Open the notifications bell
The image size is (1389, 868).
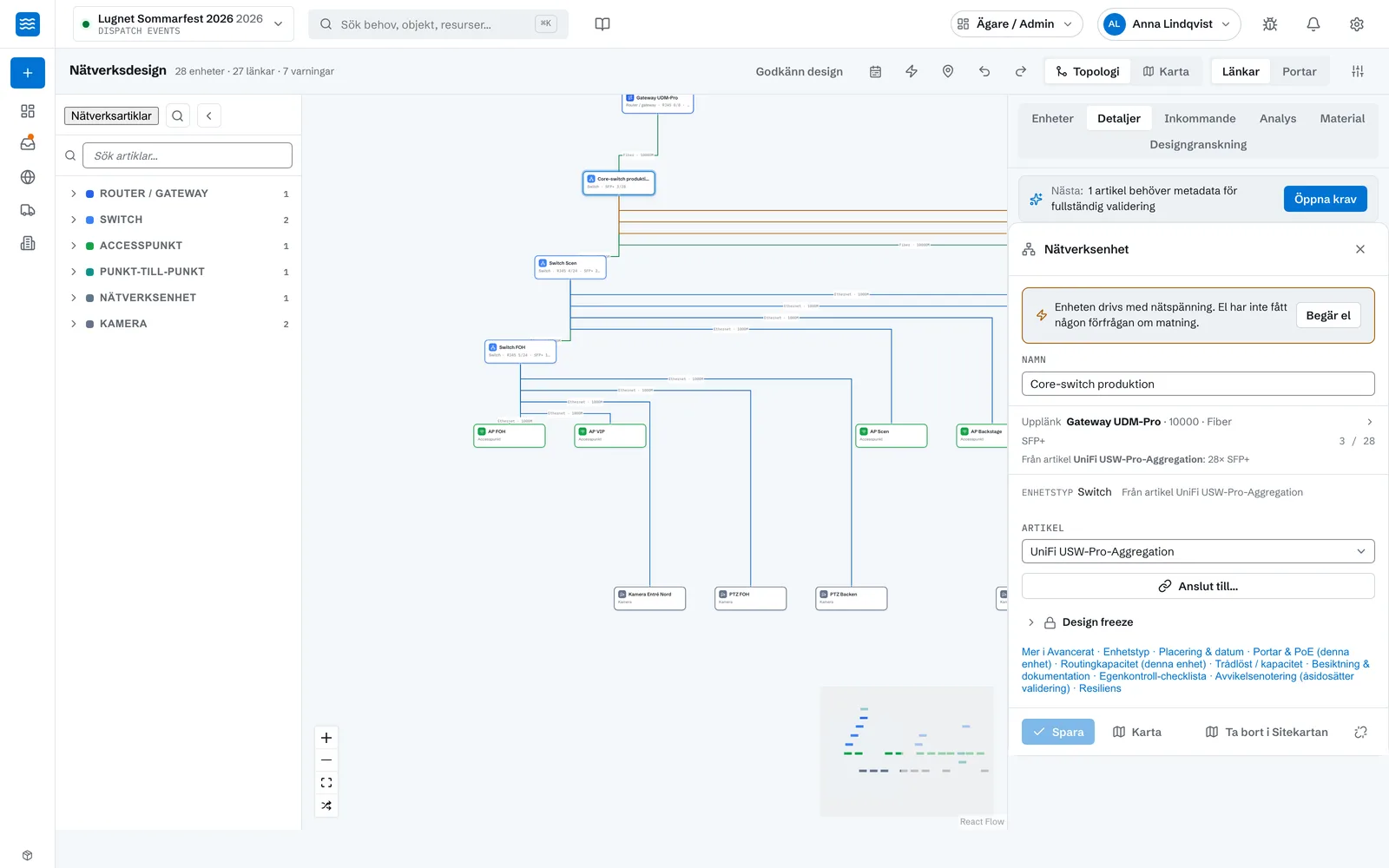click(x=1313, y=24)
